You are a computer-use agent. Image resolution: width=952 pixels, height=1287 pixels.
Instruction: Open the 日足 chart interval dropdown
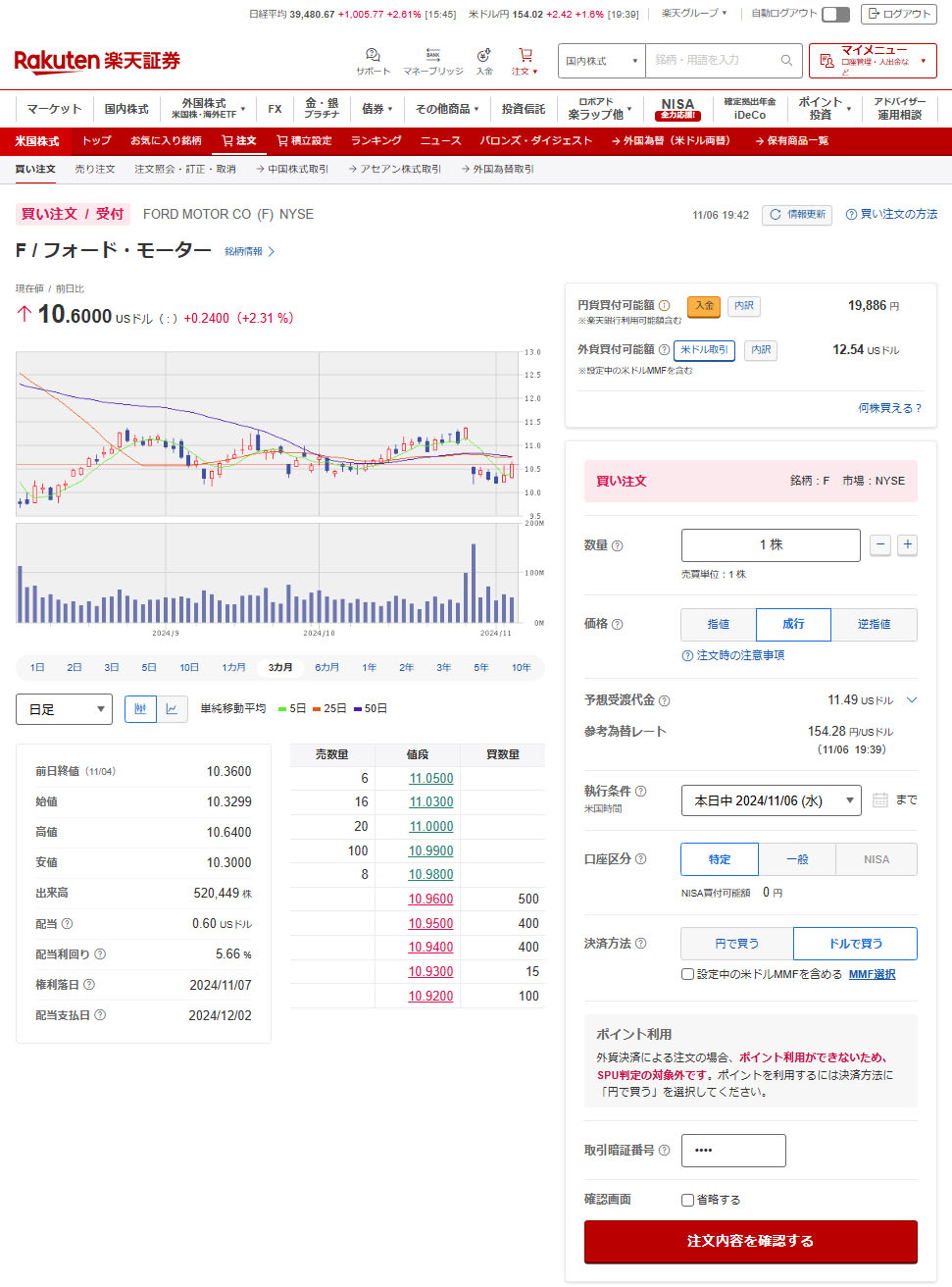click(x=65, y=709)
